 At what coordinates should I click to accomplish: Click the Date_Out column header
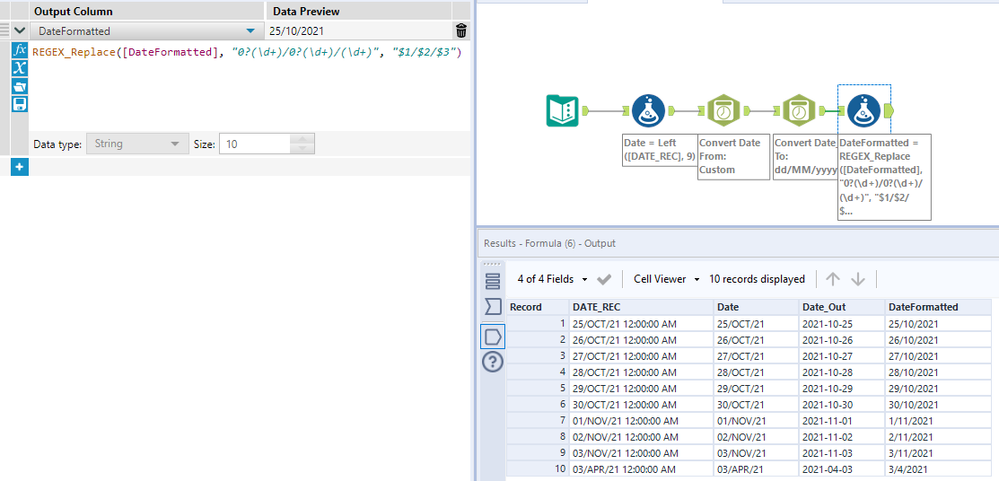click(841, 307)
